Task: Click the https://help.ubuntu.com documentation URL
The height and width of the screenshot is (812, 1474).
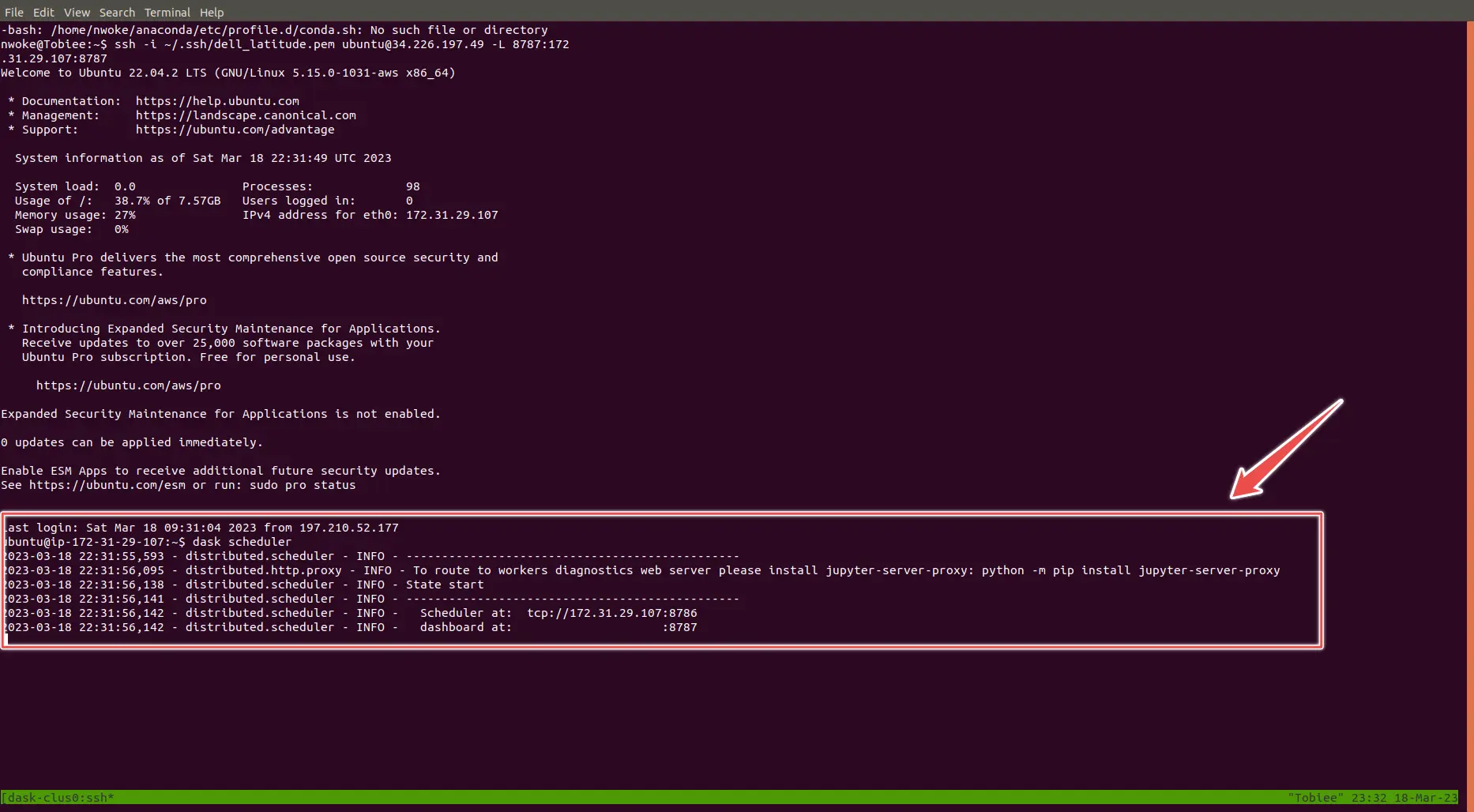Action: coord(217,101)
